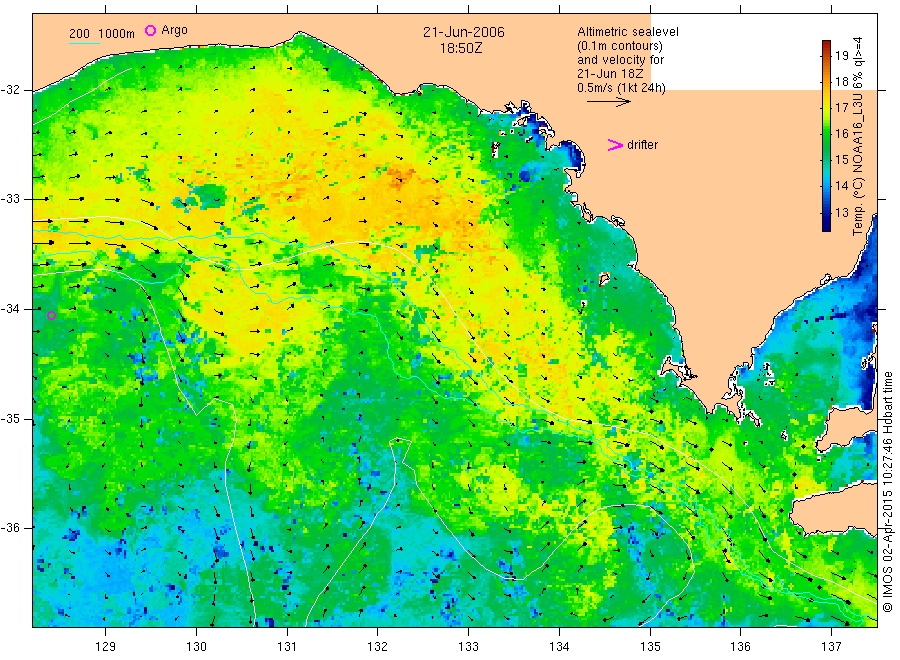Screen dimensions: 900x660
Task: Click the 'Altimetric sealevel' caption text
Action: click(628, 32)
